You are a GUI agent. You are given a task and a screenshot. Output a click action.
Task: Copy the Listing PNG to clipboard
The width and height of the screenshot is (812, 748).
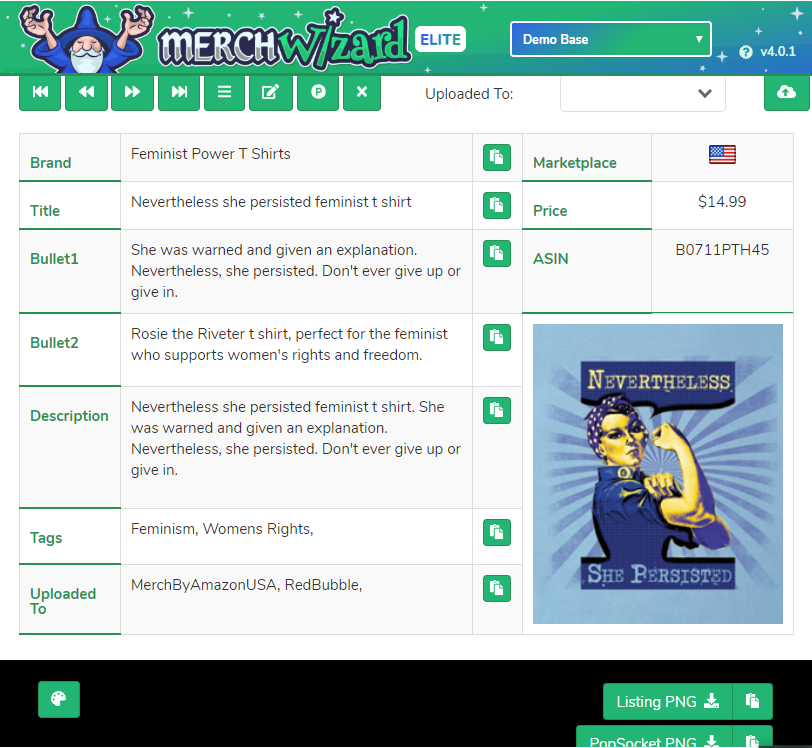pyautogui.click(x=752, y=701)
